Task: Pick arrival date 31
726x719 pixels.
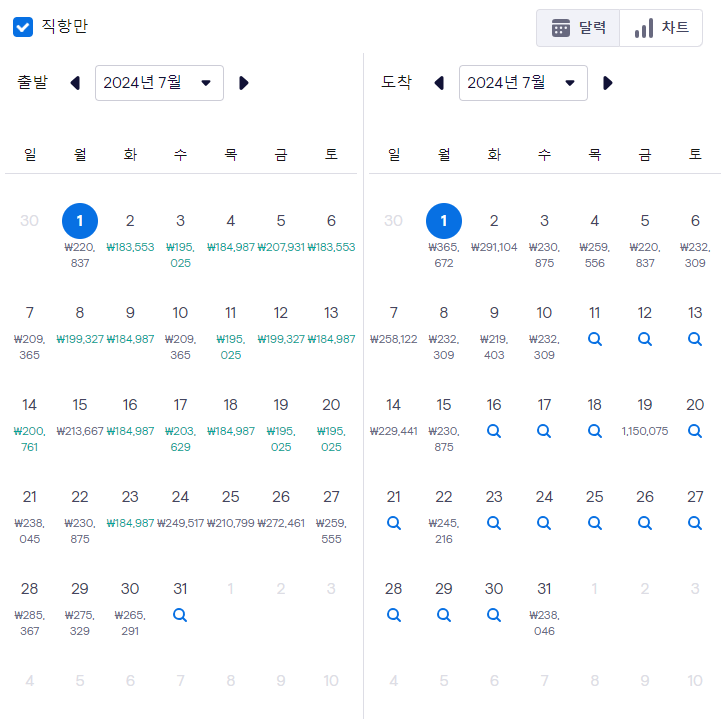Action: (x=544, y=589)
